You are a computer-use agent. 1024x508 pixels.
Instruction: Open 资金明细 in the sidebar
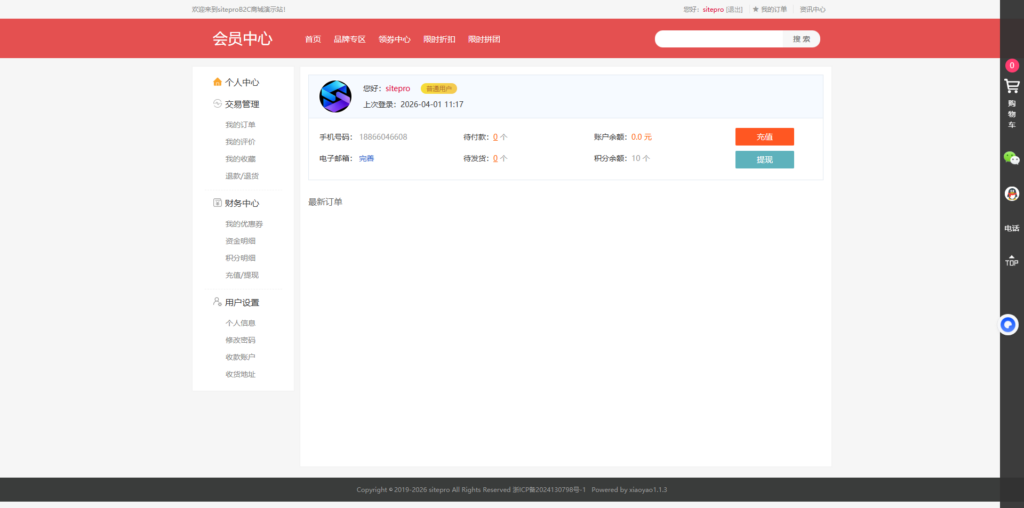[240, 241]
